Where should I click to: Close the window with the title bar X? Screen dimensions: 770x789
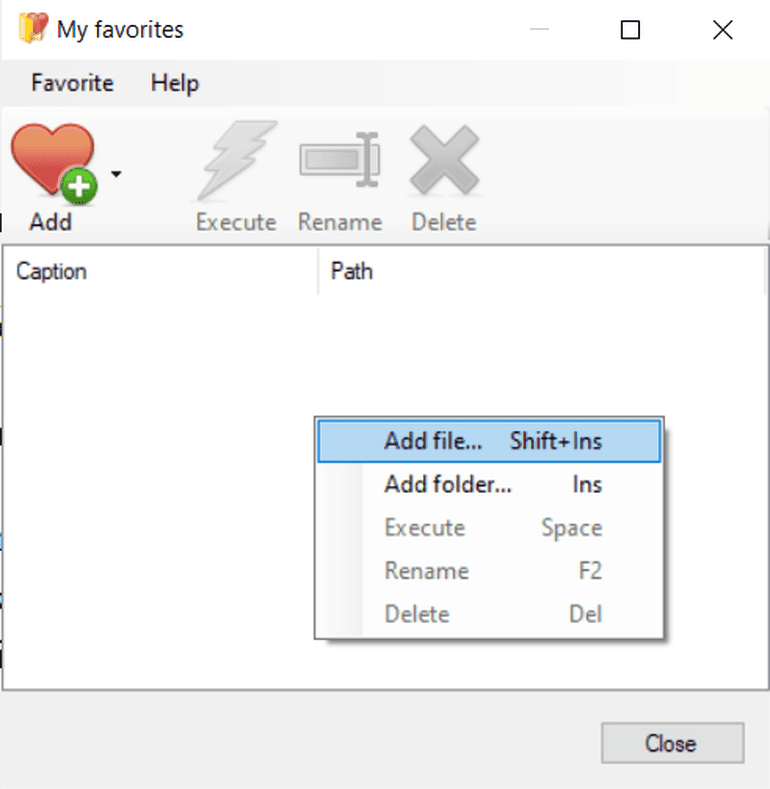pos(722,30)
